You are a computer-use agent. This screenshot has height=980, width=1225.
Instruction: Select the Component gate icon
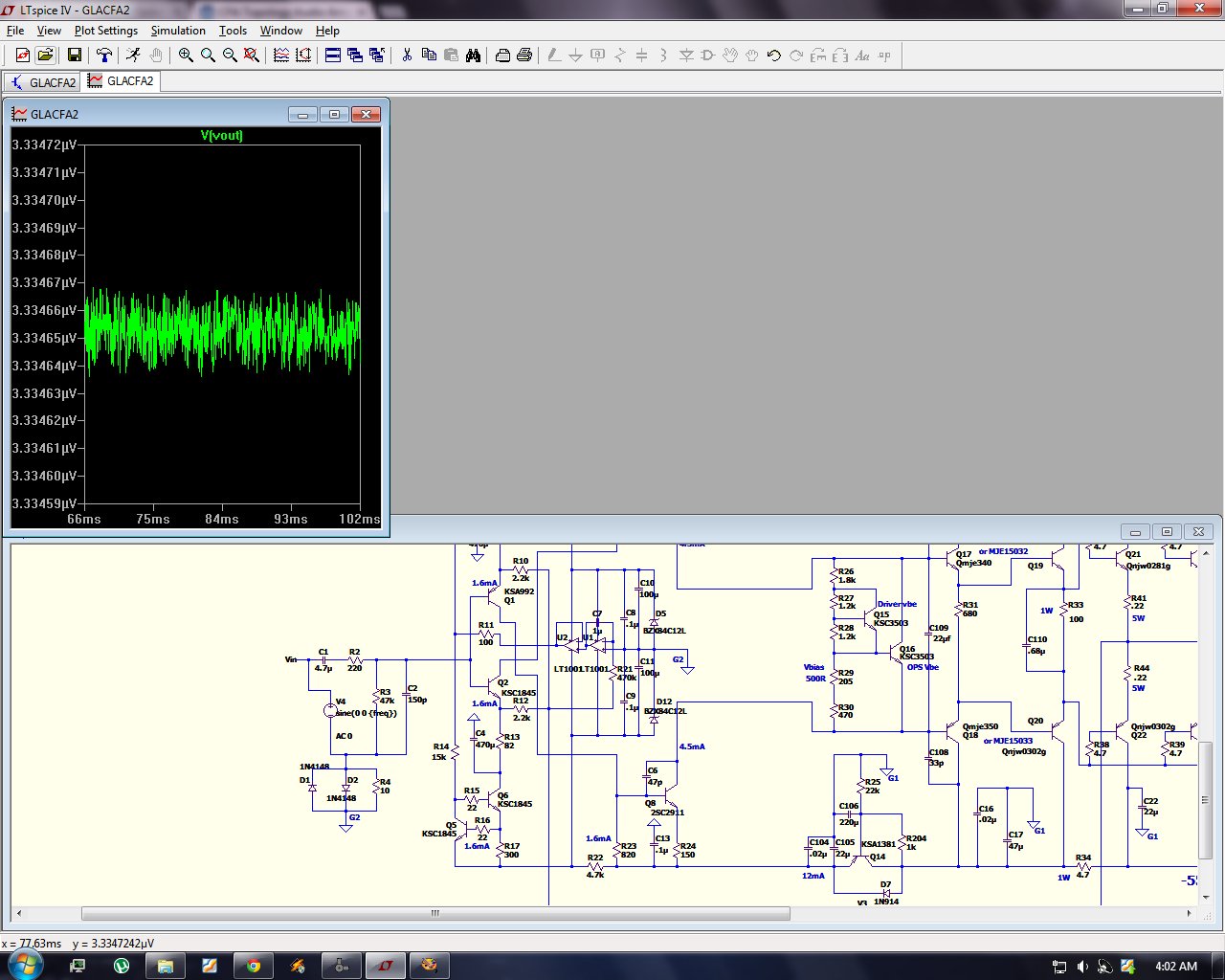click(x=708, y=56)
